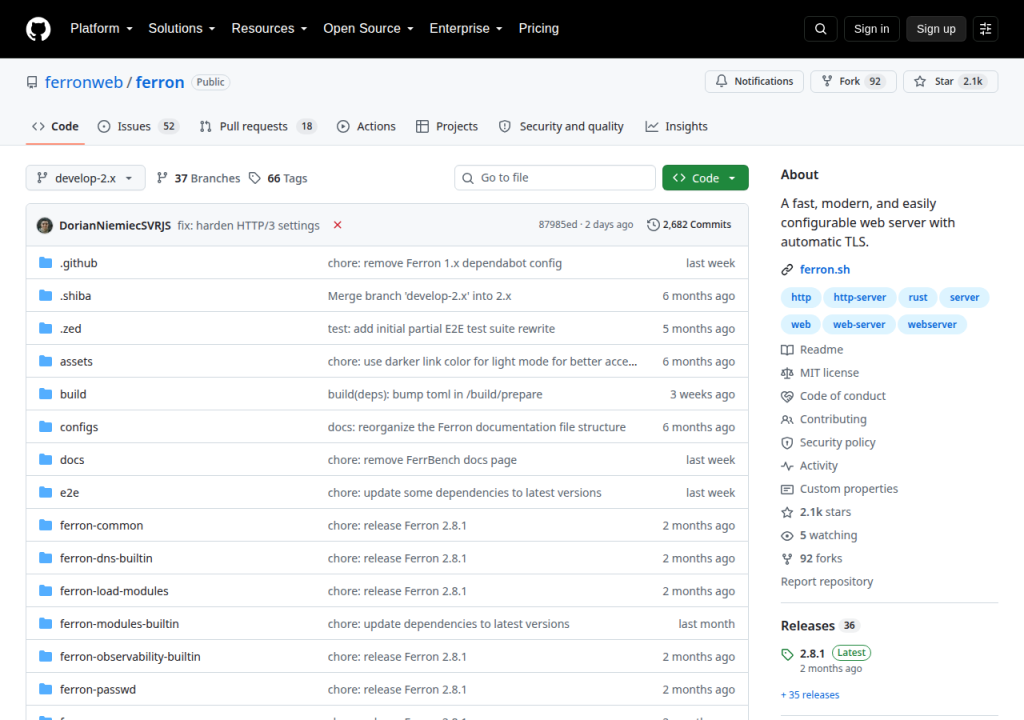The image size is (1024, 720).
Task: Select the http-server topic tag
Action: tap(859, 297)
